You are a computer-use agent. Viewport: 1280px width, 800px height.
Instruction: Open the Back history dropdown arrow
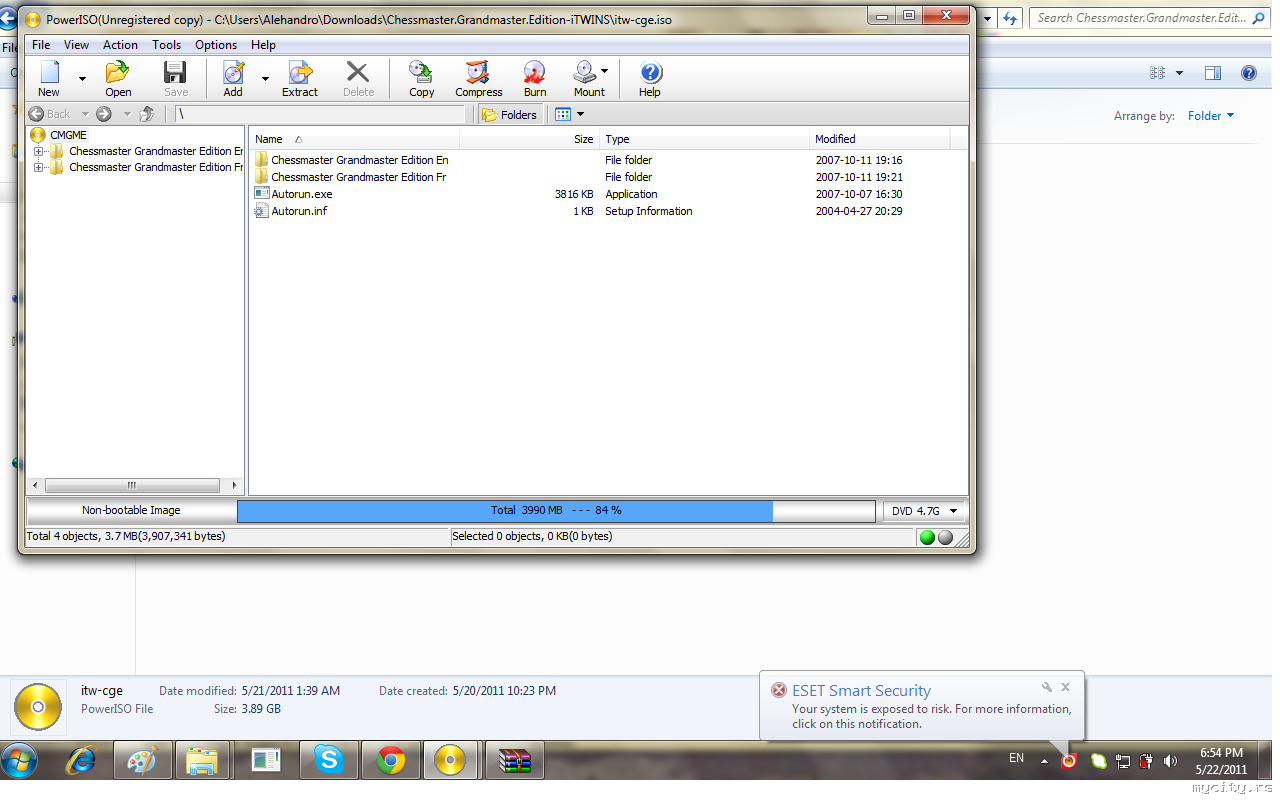click(85, 114)
